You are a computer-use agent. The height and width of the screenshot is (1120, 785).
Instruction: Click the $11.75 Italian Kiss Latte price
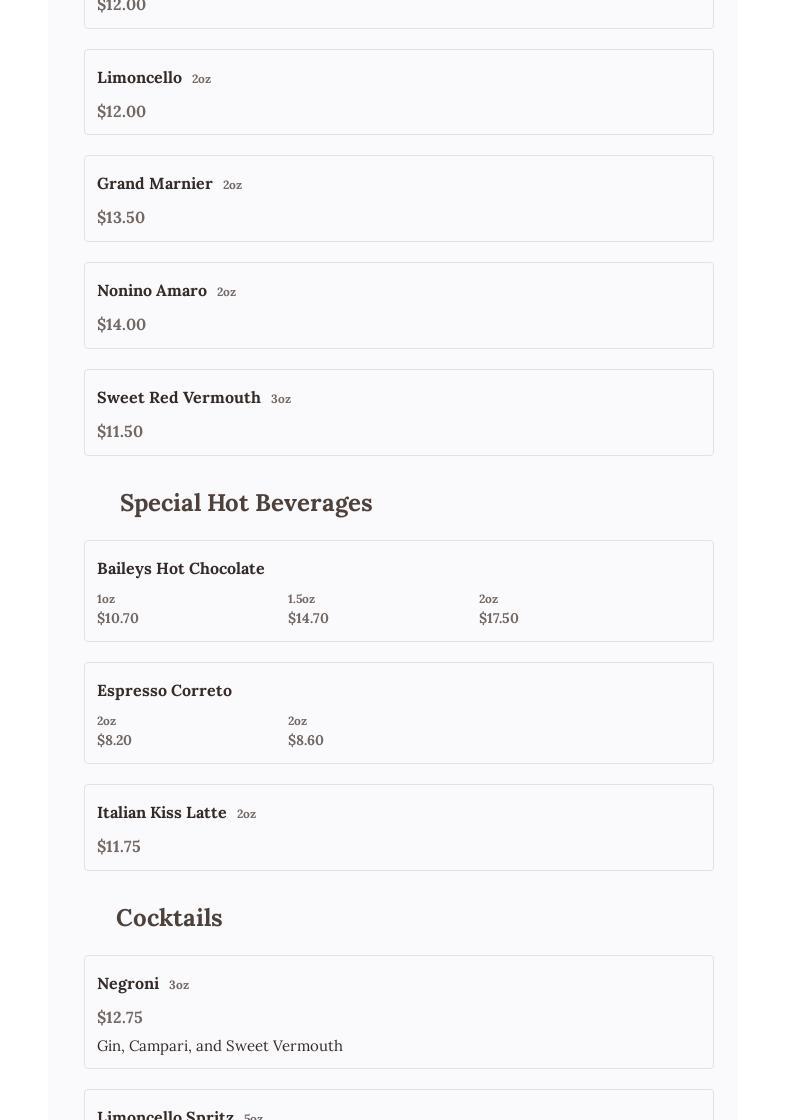(119, 847)
